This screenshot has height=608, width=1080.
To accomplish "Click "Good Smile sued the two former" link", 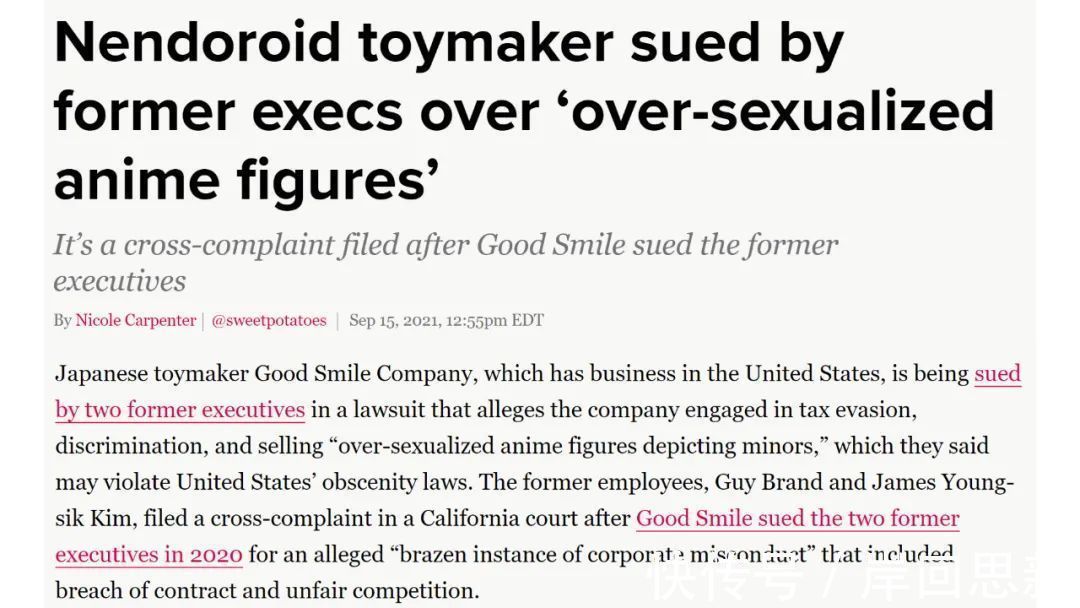I will [x=797, y=519].
